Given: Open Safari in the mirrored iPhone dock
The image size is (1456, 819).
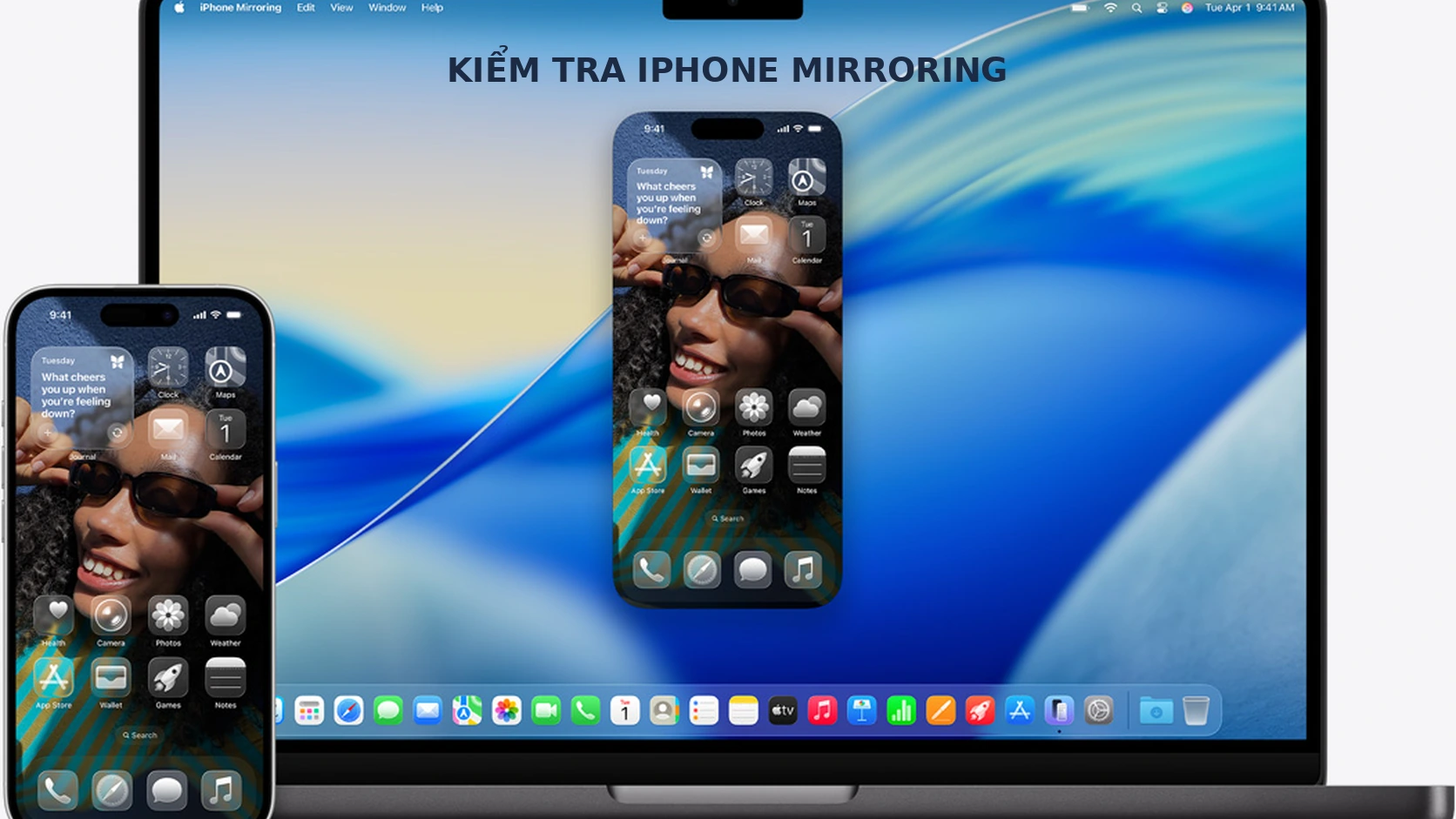Looking at the screenshot, I should [702, 570].
